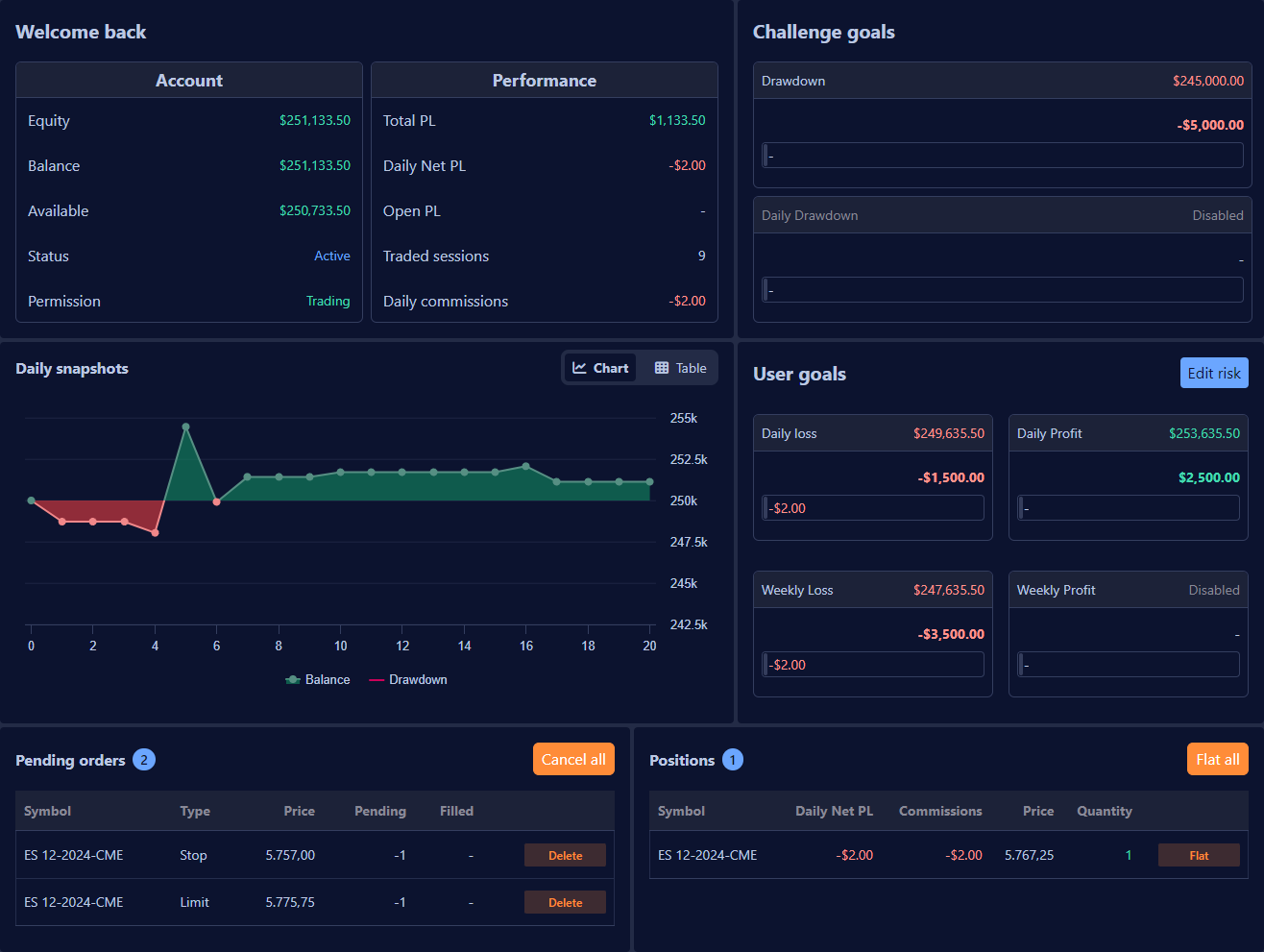Click the 255k y-axis label
Viewport: 1264px width, 952px height.
[x=684, y=418]
